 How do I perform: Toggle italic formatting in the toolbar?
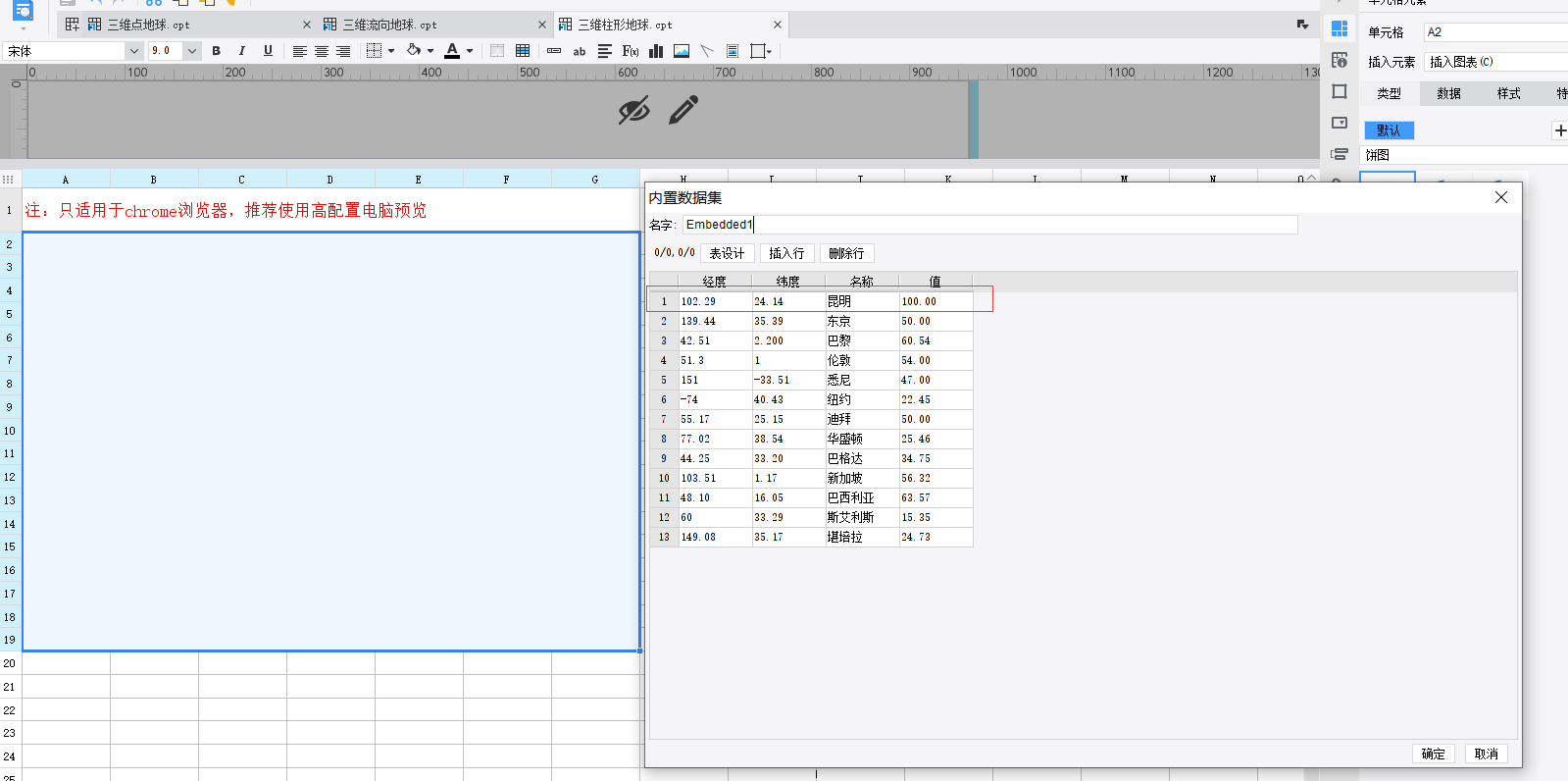(x=241, y=51)
